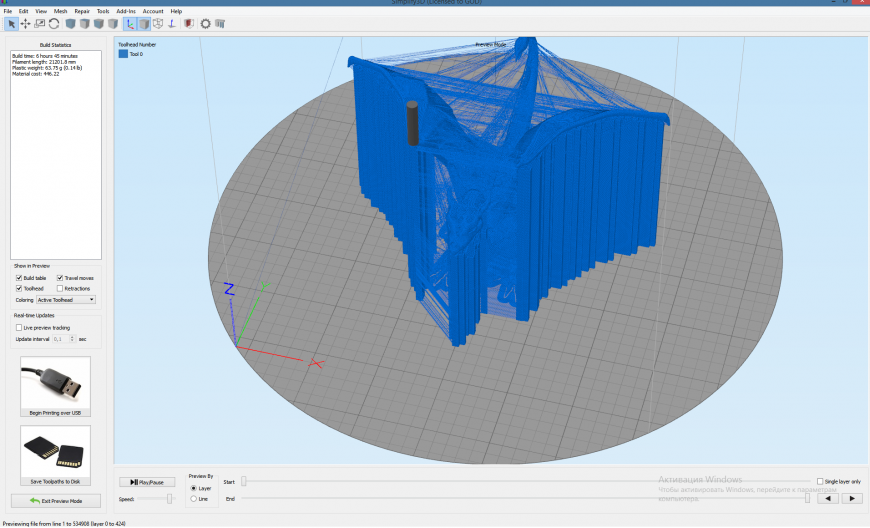This screenshot has width=870, height=528.
Task: Select the arrow pointer tool in toolbar
Action: tap(12, 23)
